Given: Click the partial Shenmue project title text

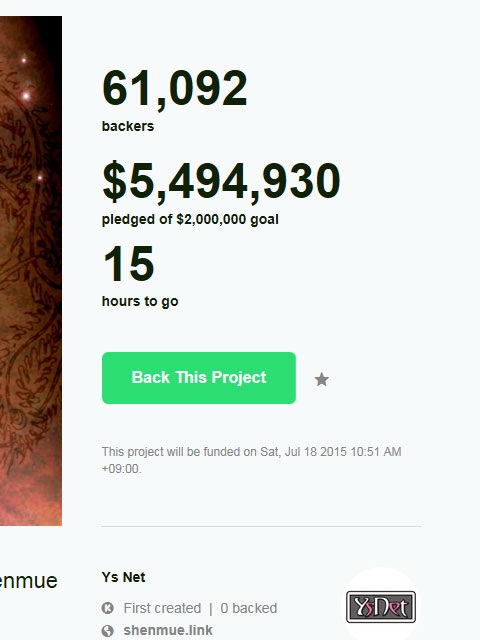Looking at the screenshot, I should [29, 581].
